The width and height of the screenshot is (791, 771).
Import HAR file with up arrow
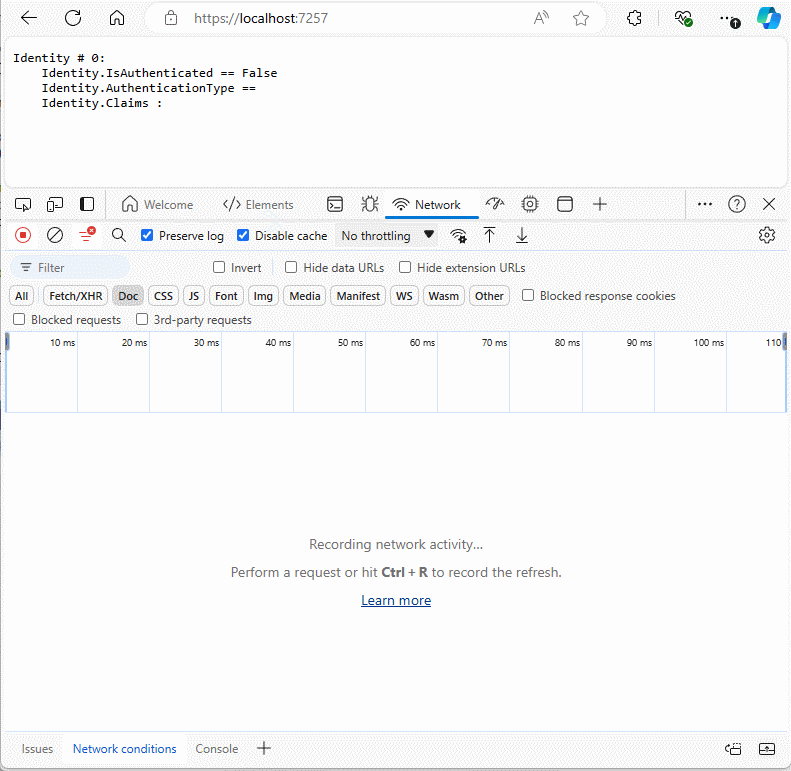click(x=489, y=235)
